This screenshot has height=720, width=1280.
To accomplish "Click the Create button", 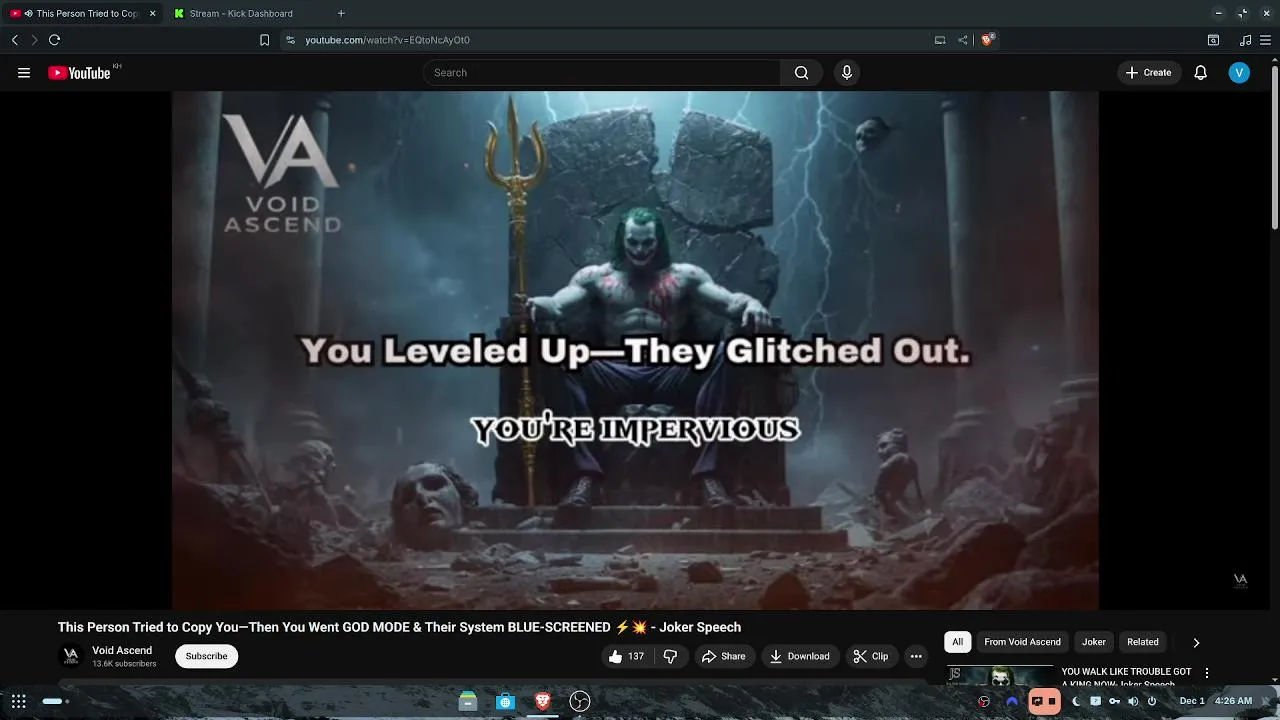I will click(x=1148, y=73).
